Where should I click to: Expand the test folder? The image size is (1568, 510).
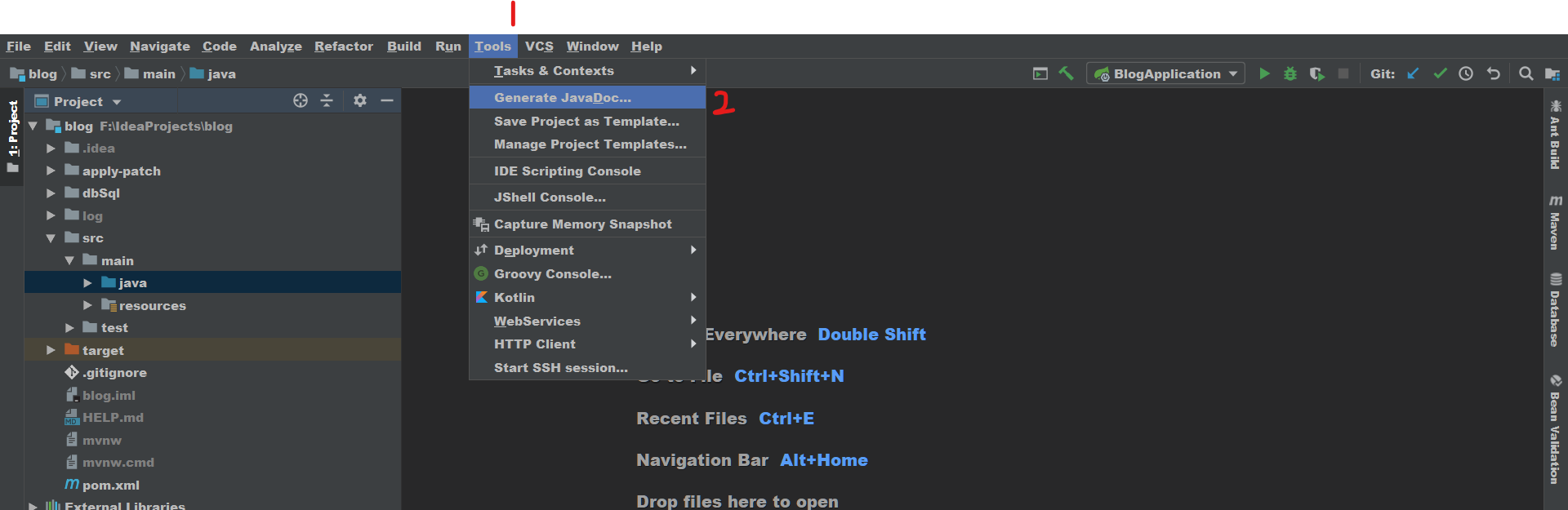point(69,328)
